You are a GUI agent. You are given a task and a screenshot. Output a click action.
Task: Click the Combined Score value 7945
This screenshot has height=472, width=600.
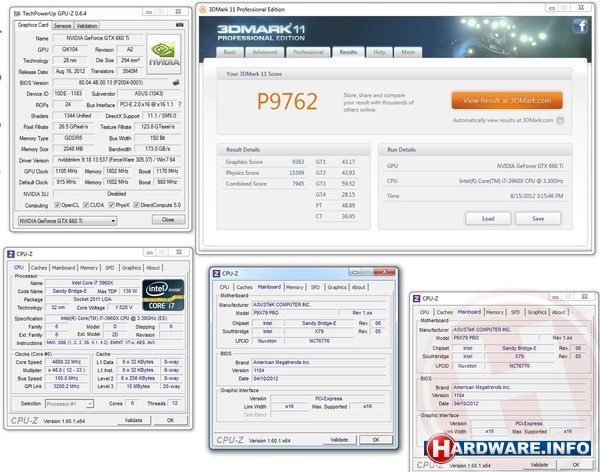click(298, 184)
